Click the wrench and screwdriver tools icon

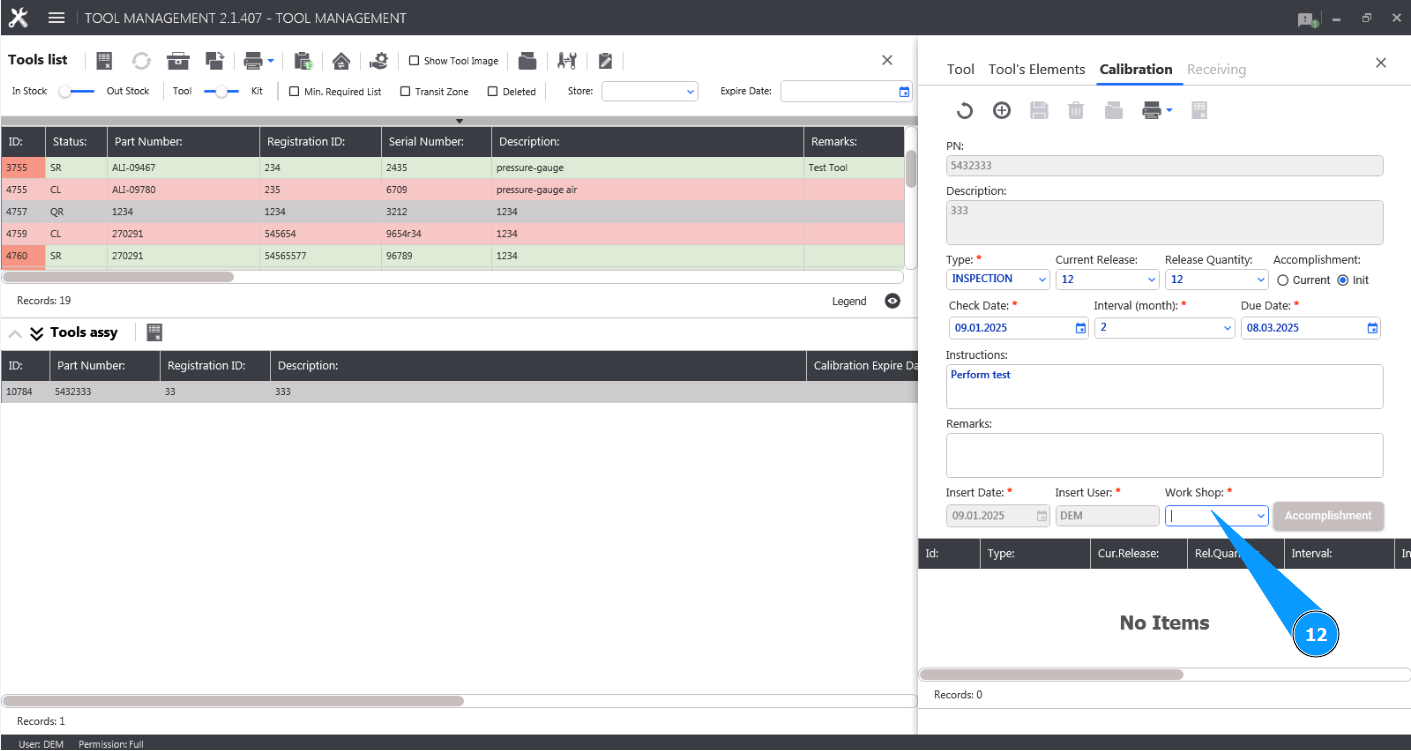567,61
